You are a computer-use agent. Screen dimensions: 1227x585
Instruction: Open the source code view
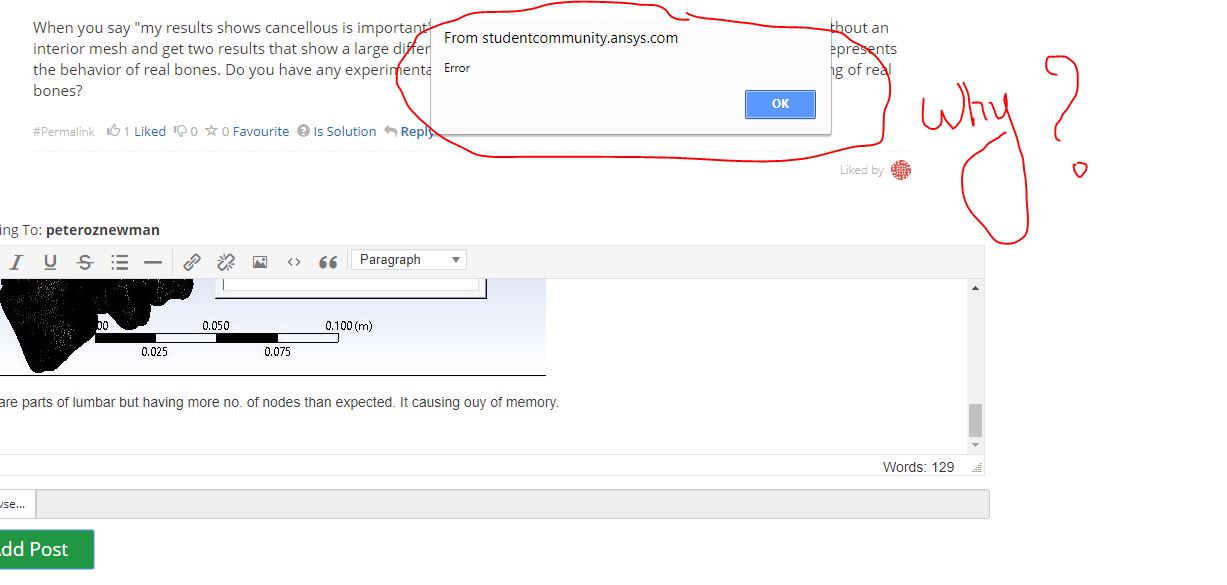294,262
